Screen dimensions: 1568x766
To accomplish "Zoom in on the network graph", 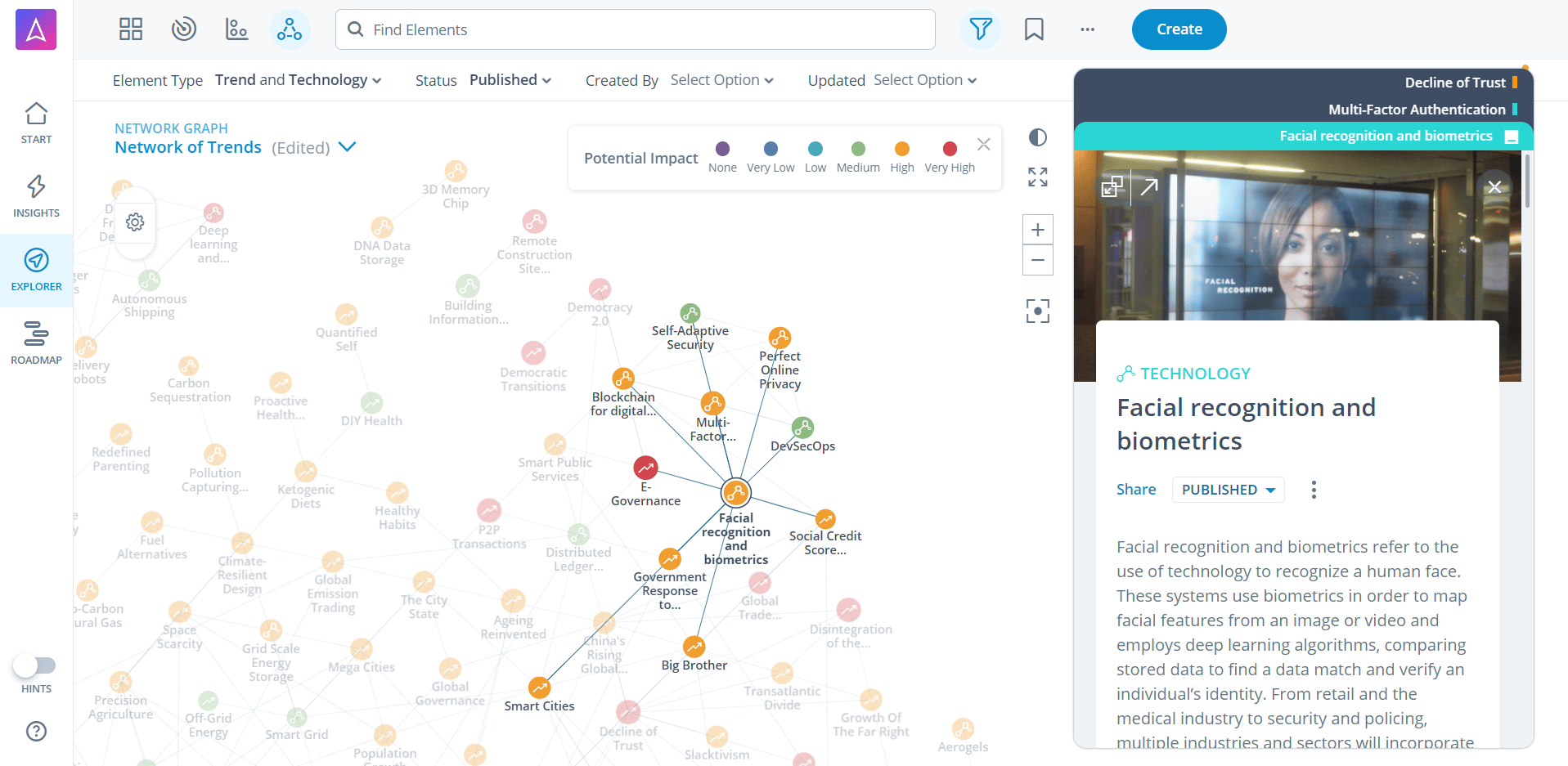I will (x=1038, y=230).
